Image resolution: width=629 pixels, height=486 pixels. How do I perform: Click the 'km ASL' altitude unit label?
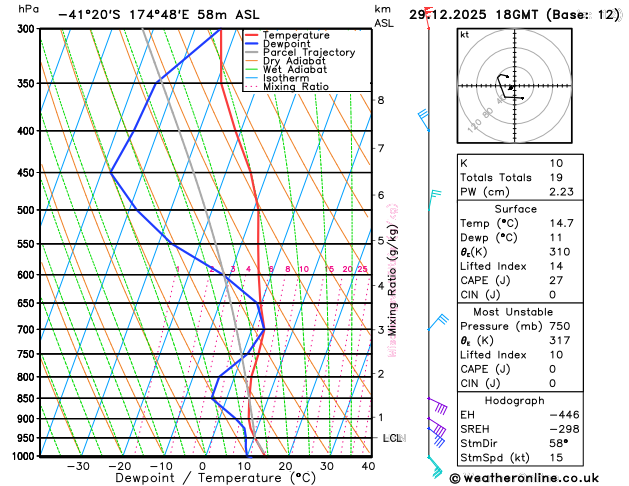[x=384, y=16]
